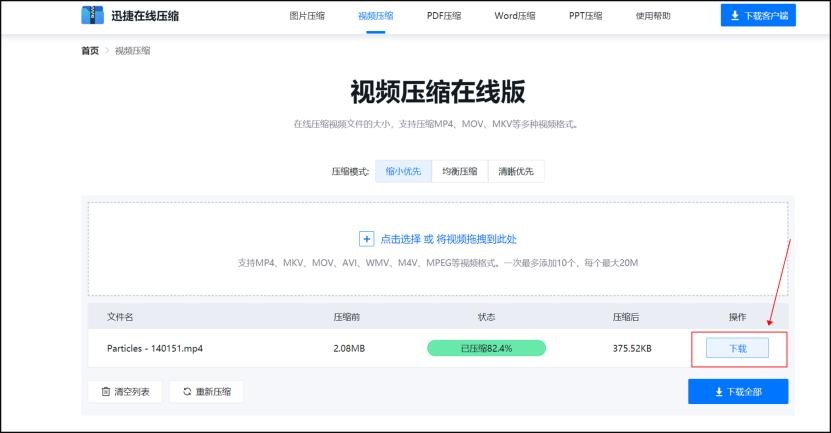This screenshot has height=433, width=831.
Task: Click the refresh icon for 重新压缩
Action: (186, 392)
